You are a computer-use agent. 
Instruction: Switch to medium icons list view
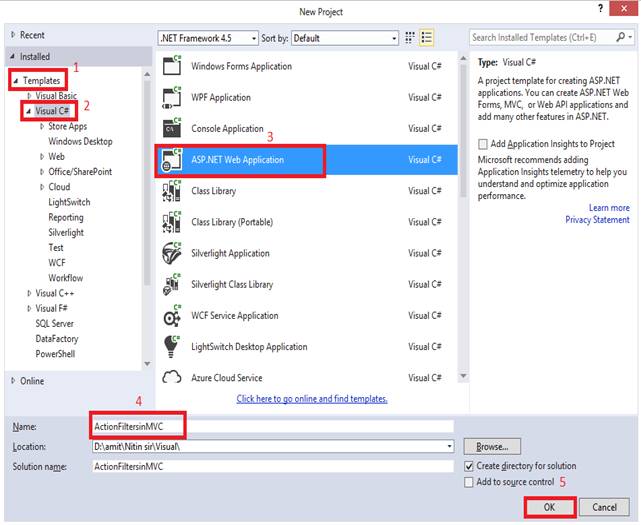(x=426, y=38)
